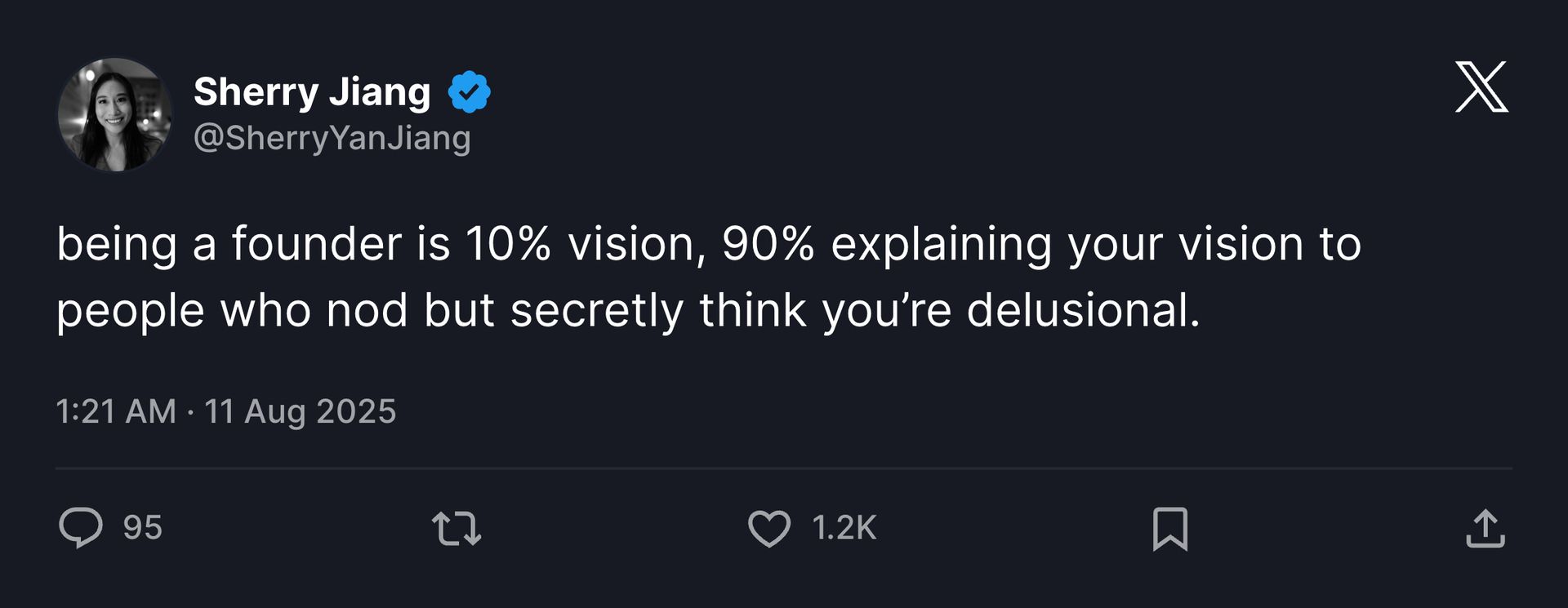Click the blue verified badge
The height and width of the screenshot is (608, 1568).
pos(470,91)
